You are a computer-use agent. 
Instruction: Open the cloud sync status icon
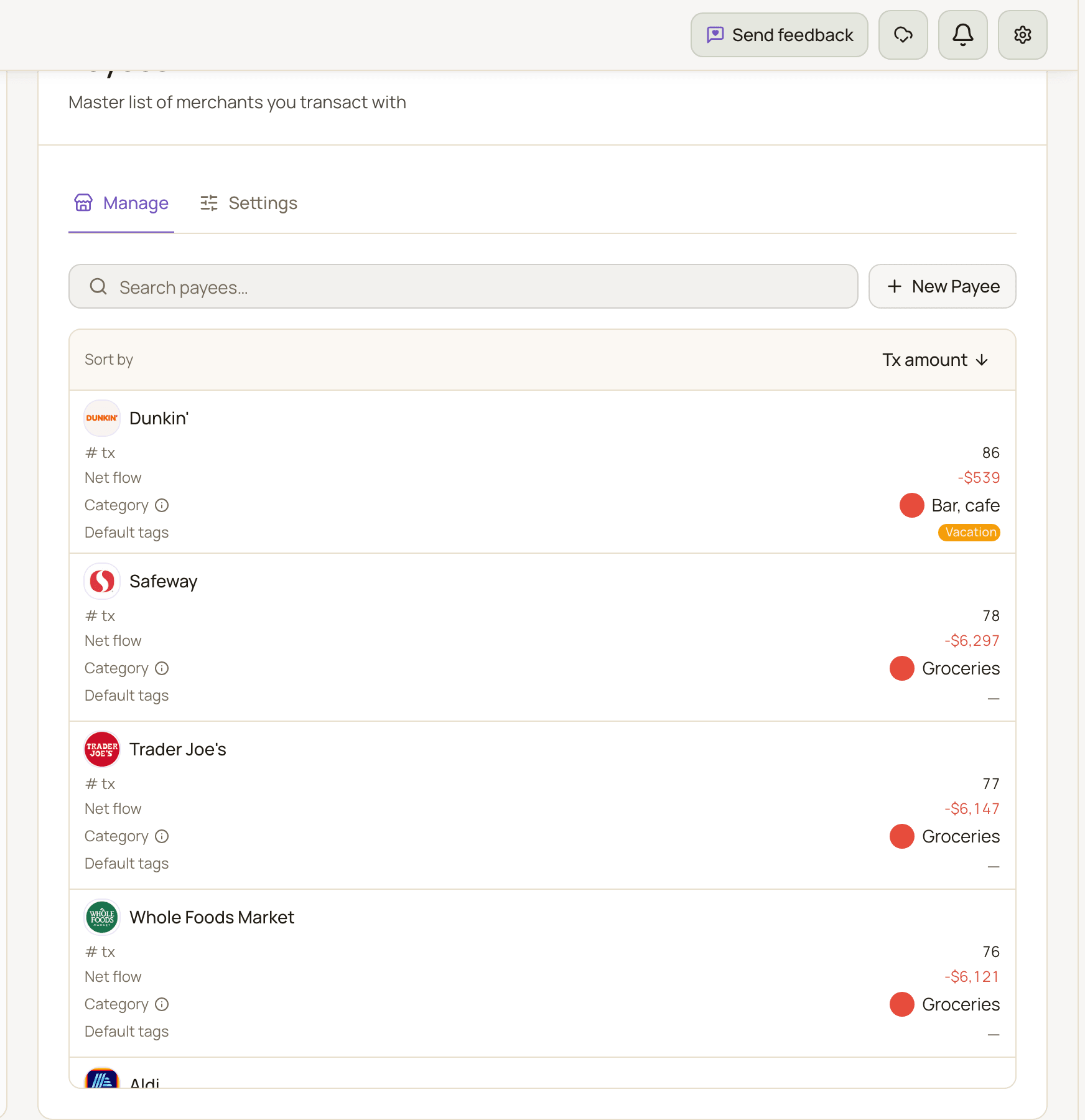click(x=903, y=35)
